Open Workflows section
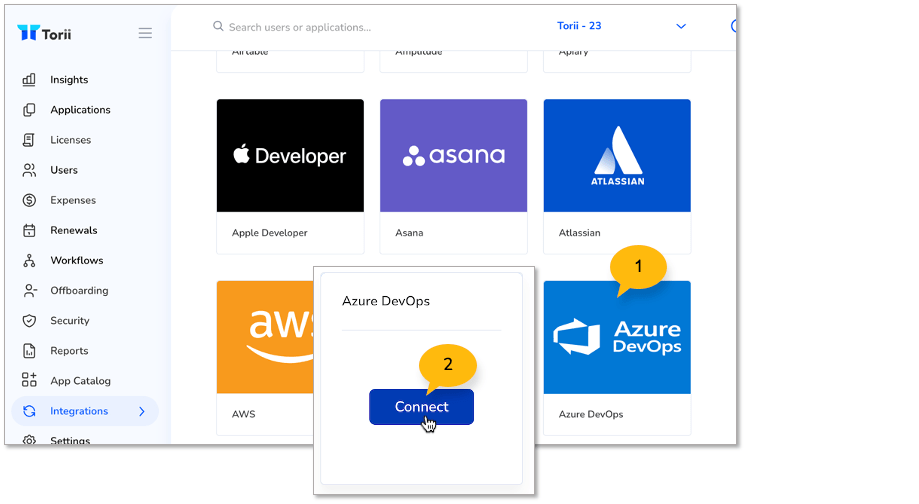The height and width of the screenshot is (504, 919). tap(77, 260)
